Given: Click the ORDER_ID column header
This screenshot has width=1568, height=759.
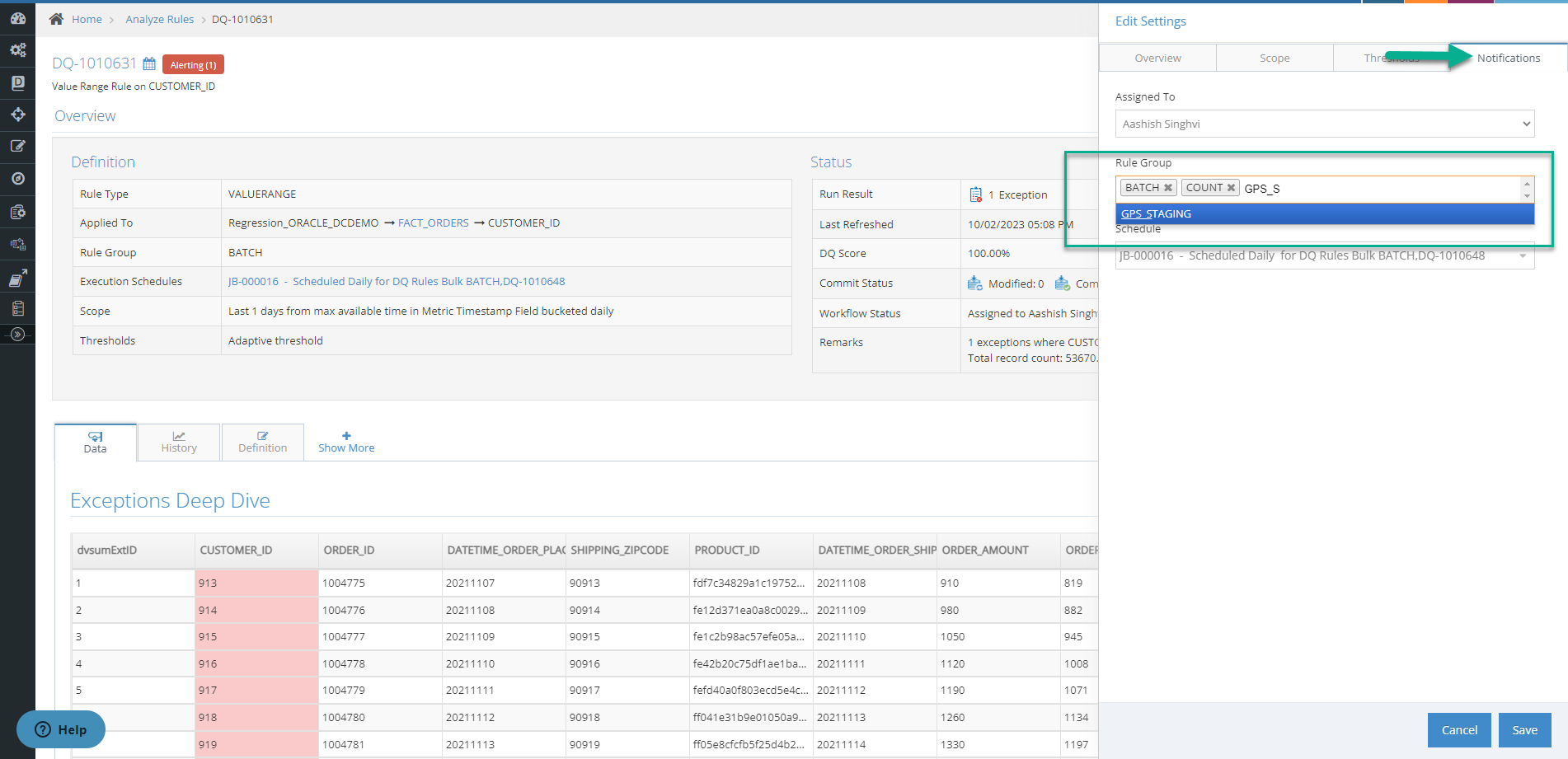Looking at the screenshot, I should (x=380, y=551).
